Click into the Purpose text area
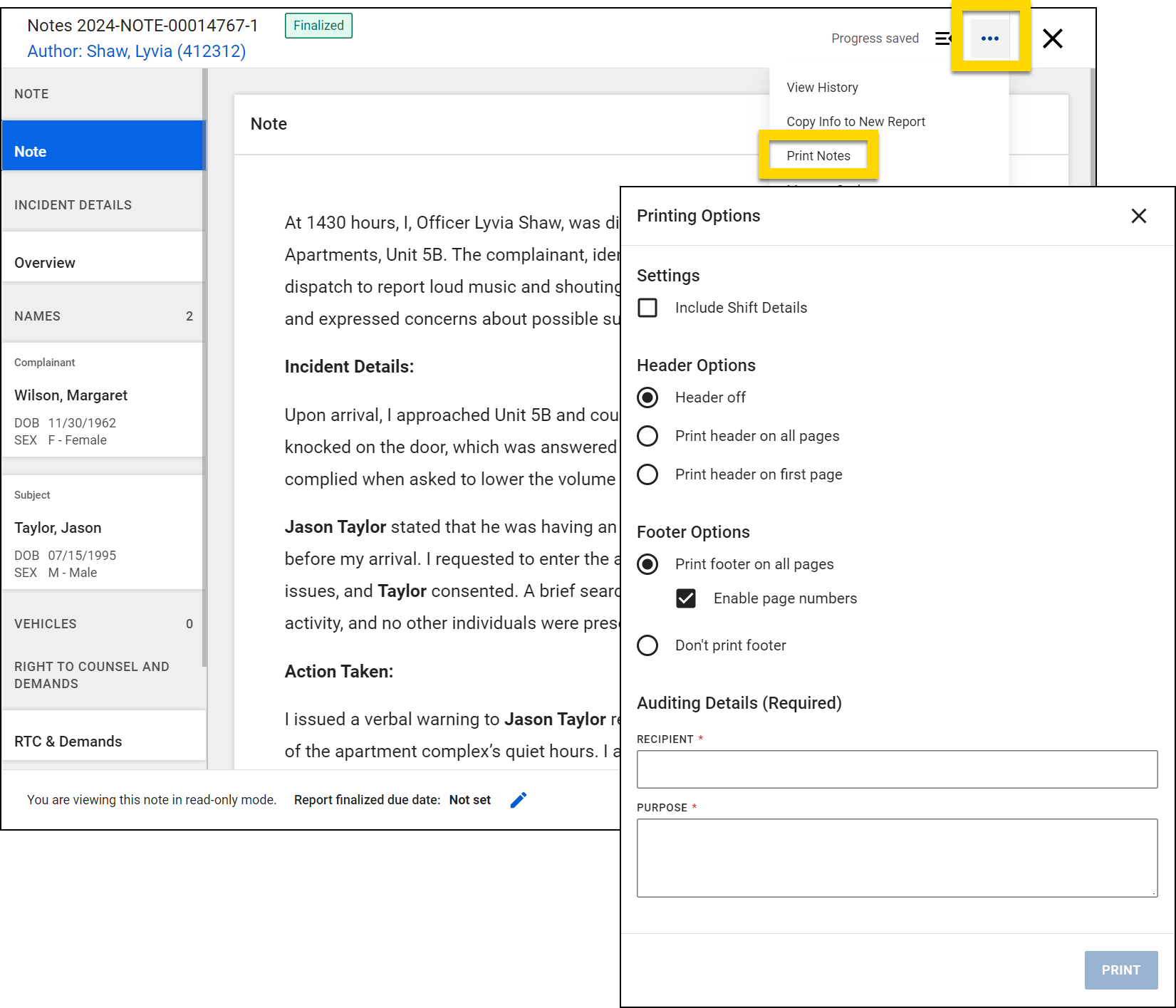1176x1008 pixels. click(896, 858)
